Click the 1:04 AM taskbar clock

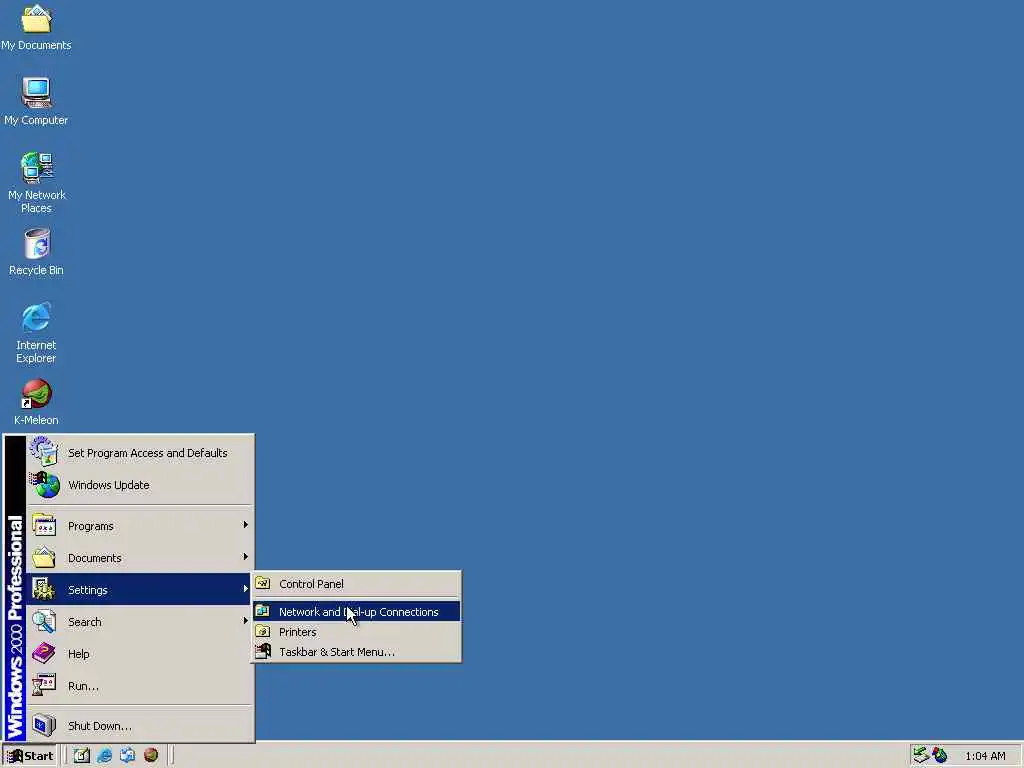[985, 756]
